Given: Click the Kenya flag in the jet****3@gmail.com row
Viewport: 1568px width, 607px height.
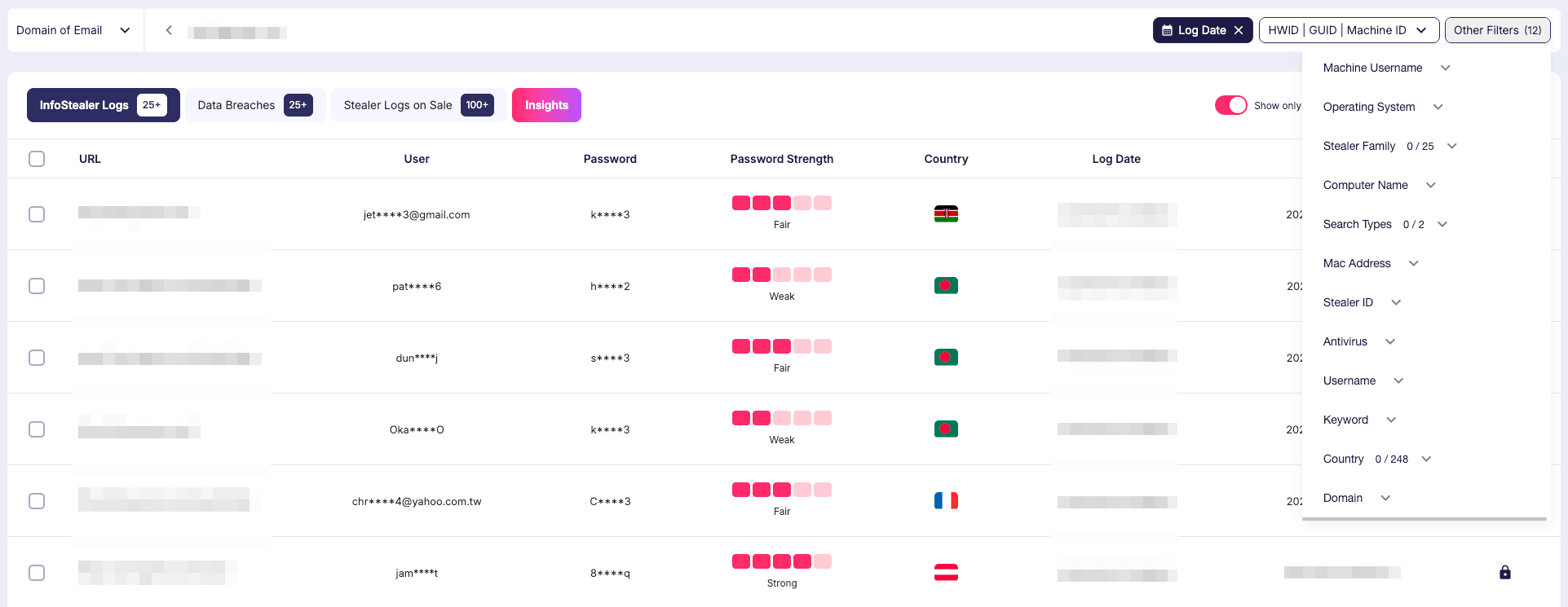Looking at the screenshot, I should (x=946, y=214).
